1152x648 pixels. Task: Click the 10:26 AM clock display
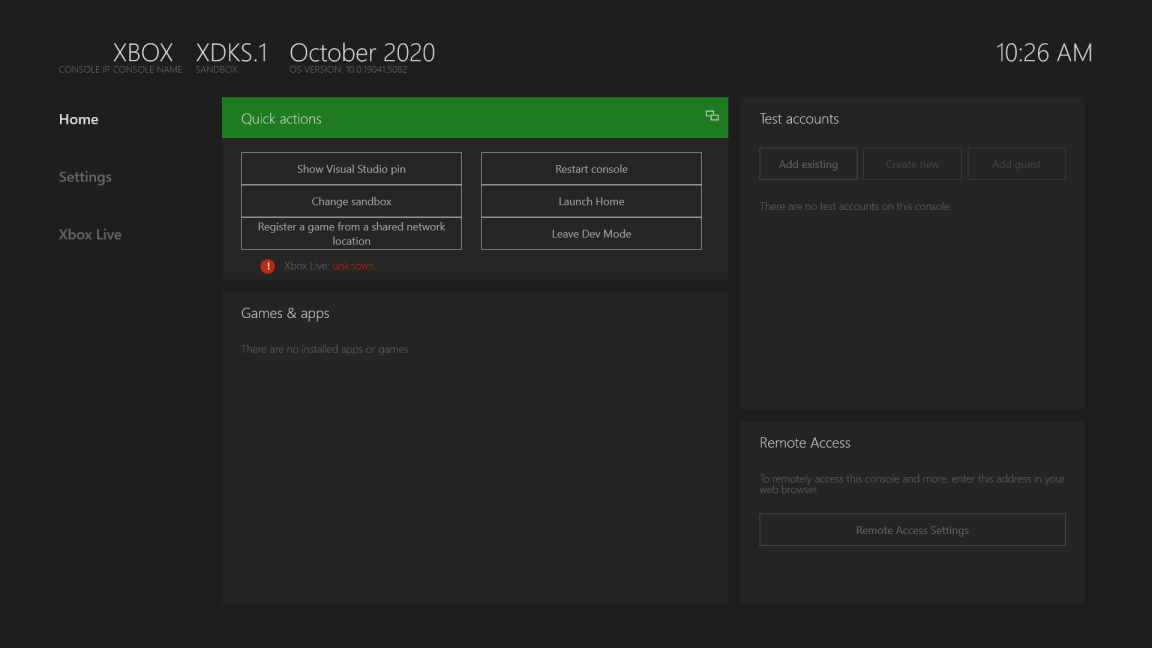(x=1044, y=53)
